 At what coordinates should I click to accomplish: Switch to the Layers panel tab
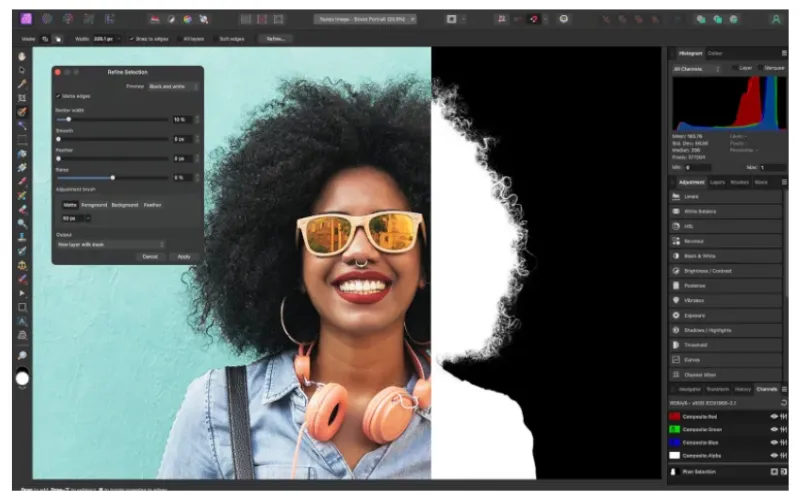pyautogui.click(x=717, y=182)
